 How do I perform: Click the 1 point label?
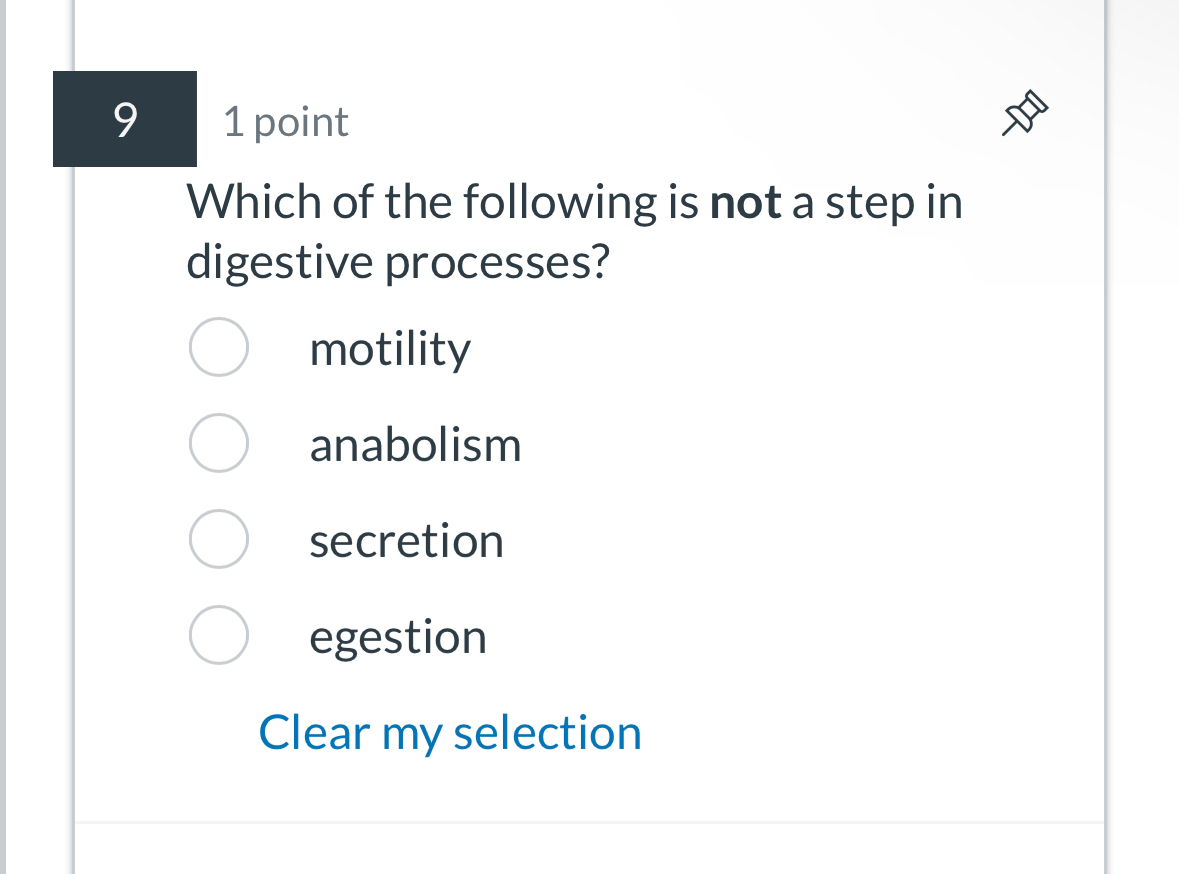(285, 121)
